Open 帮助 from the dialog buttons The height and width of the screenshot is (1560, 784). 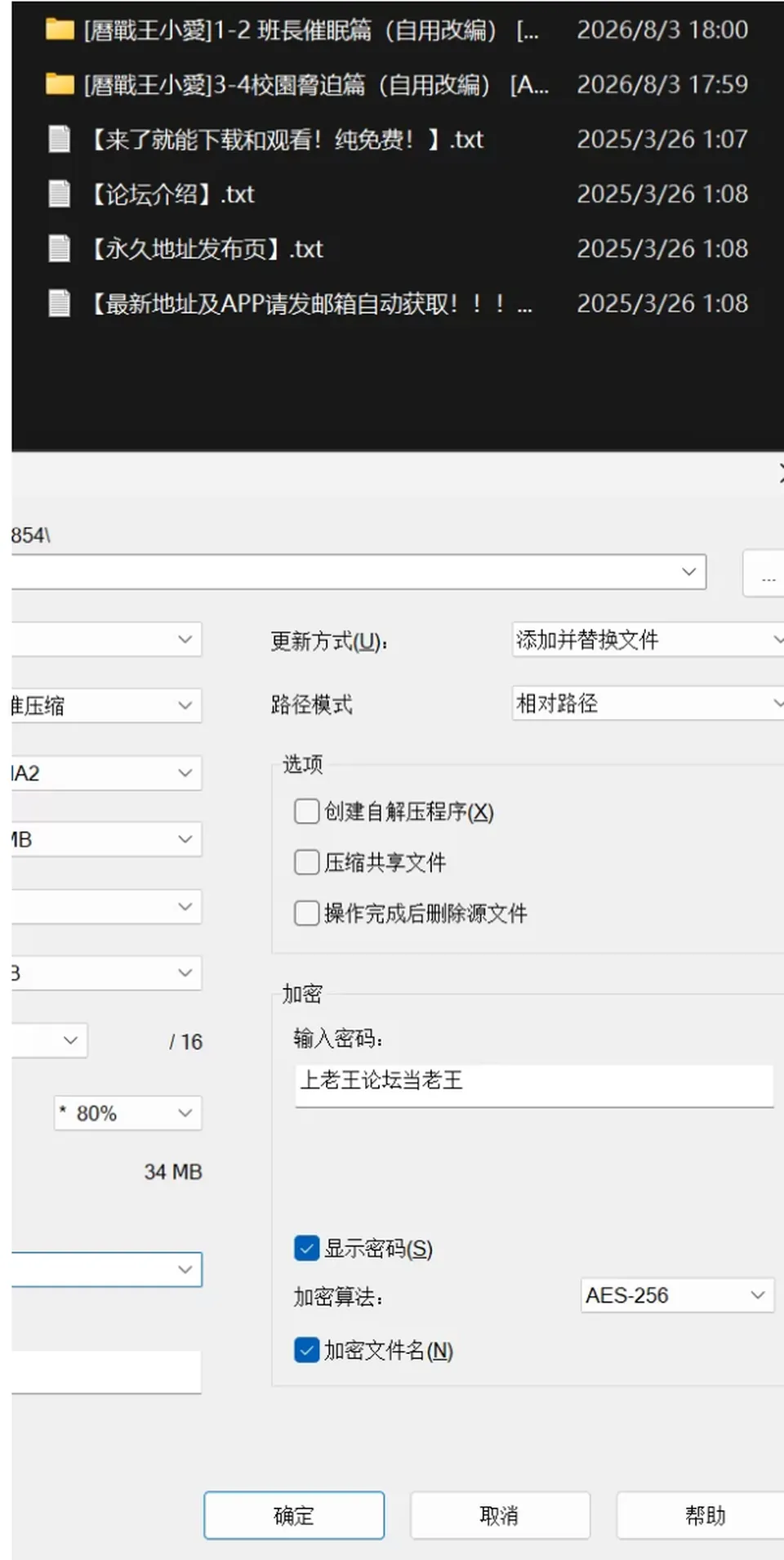[701, 1515]
